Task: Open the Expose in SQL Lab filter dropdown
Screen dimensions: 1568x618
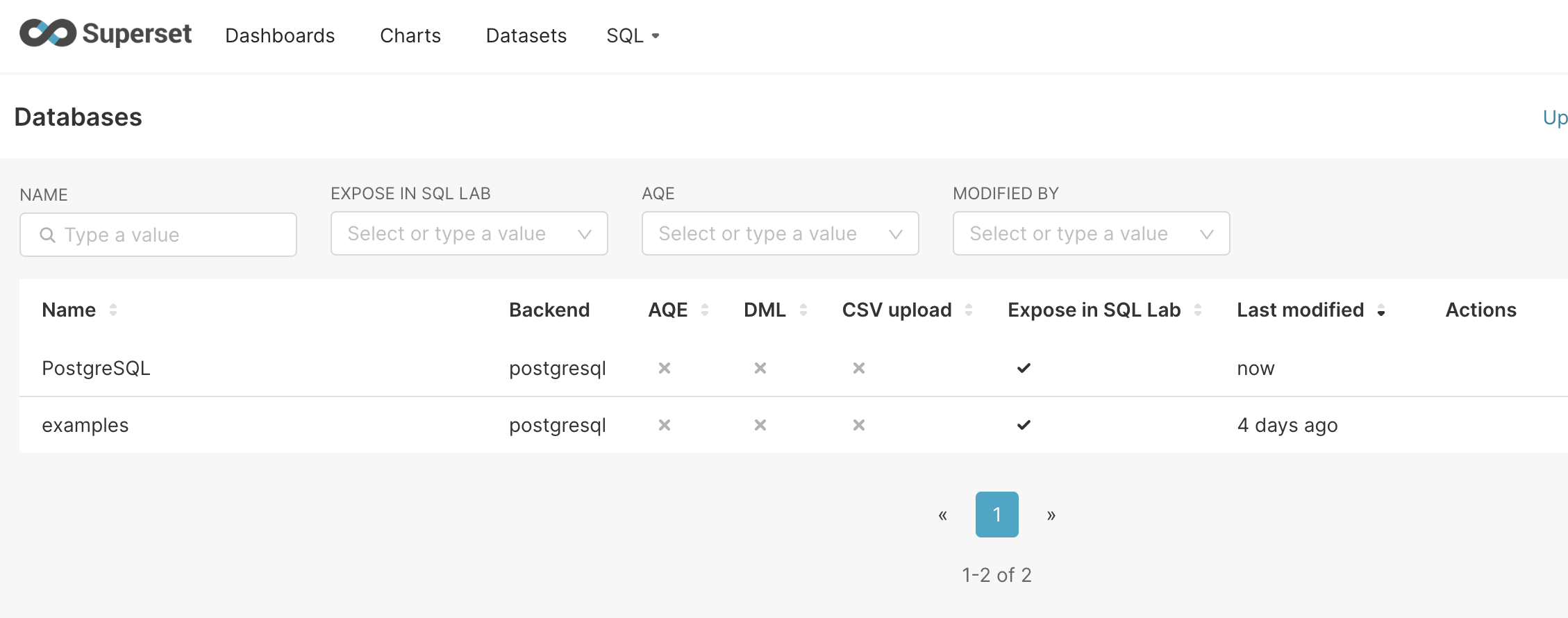Action: pos(469,233)
